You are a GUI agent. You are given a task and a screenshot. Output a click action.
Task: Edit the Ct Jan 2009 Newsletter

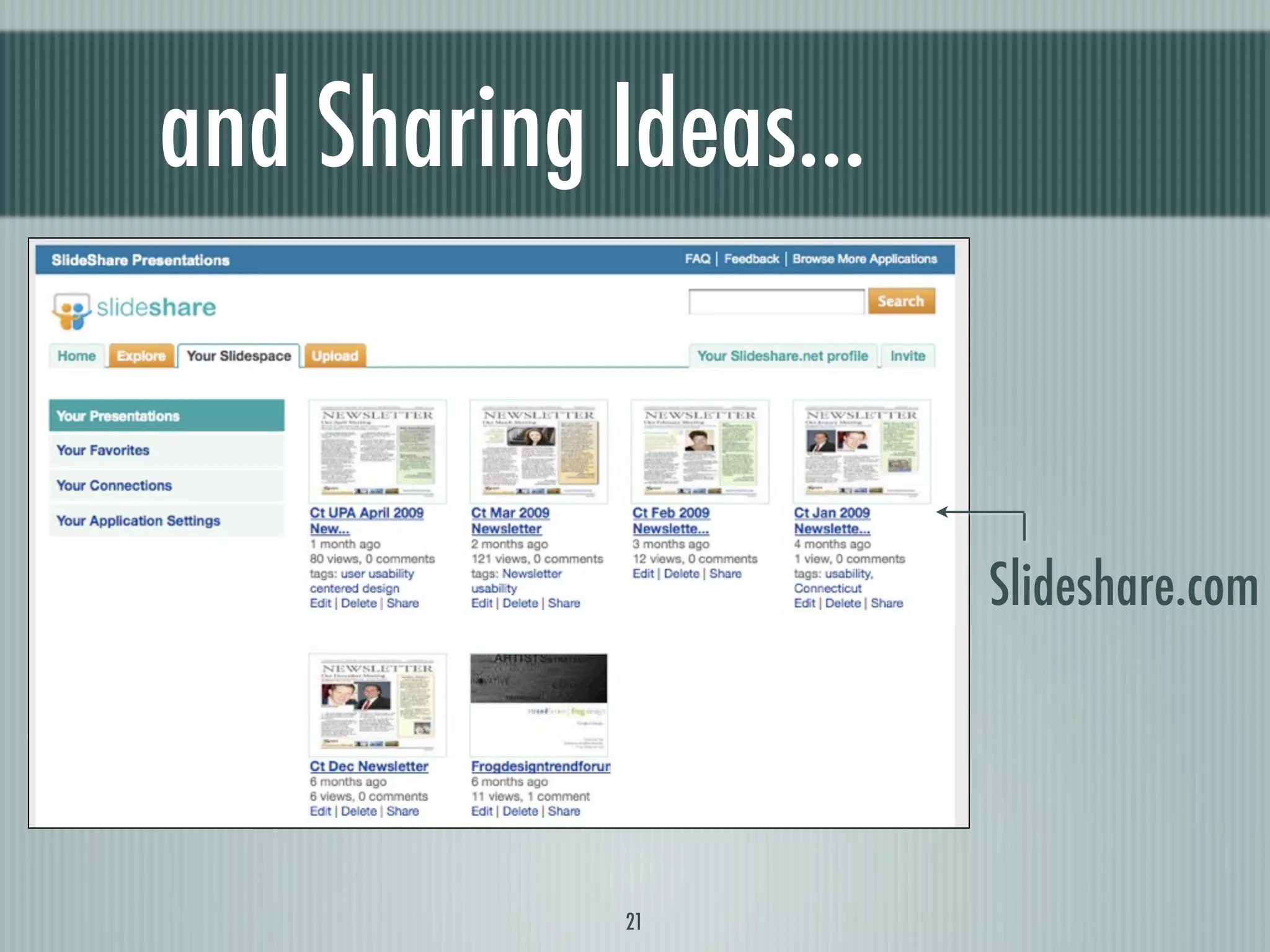point(805,603)
